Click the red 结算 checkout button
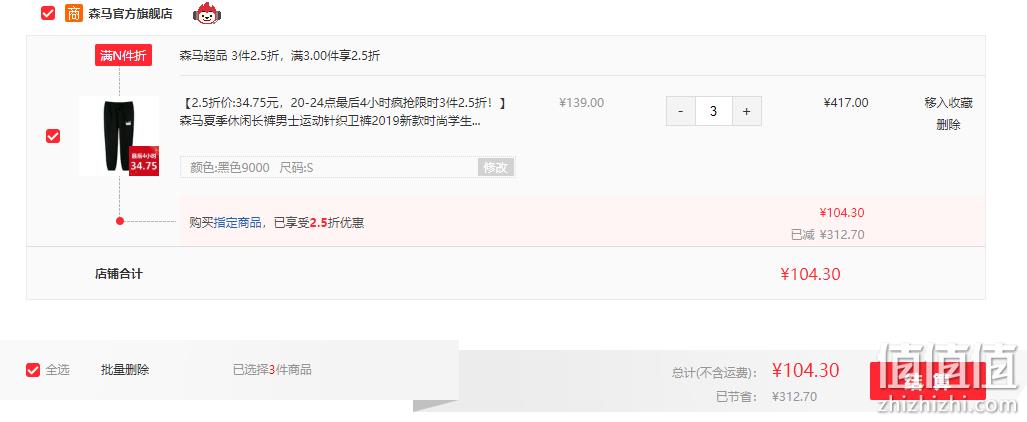1027x422 pixels. point(927,381)
